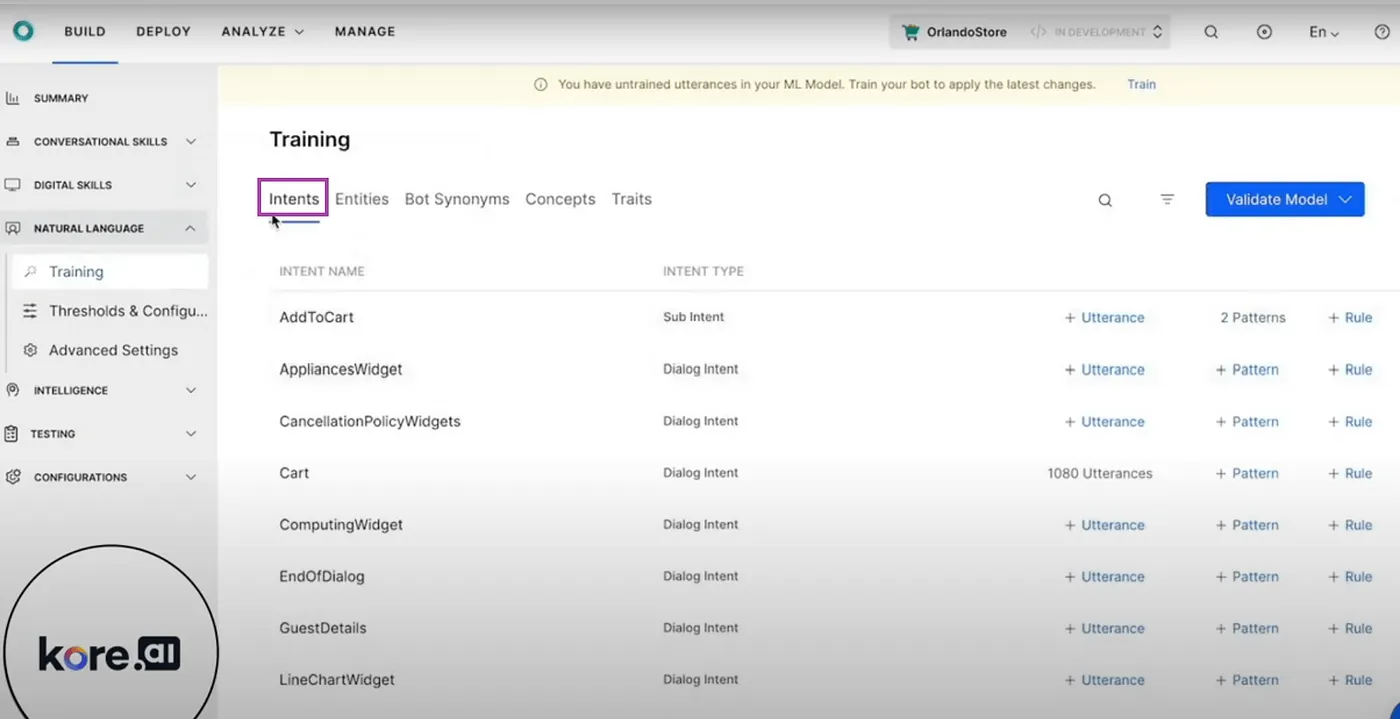The height and width of the screenshot is (719, 1400).
Task: Add an utterance to EndOfDialog
Action: coord(1104,577)
